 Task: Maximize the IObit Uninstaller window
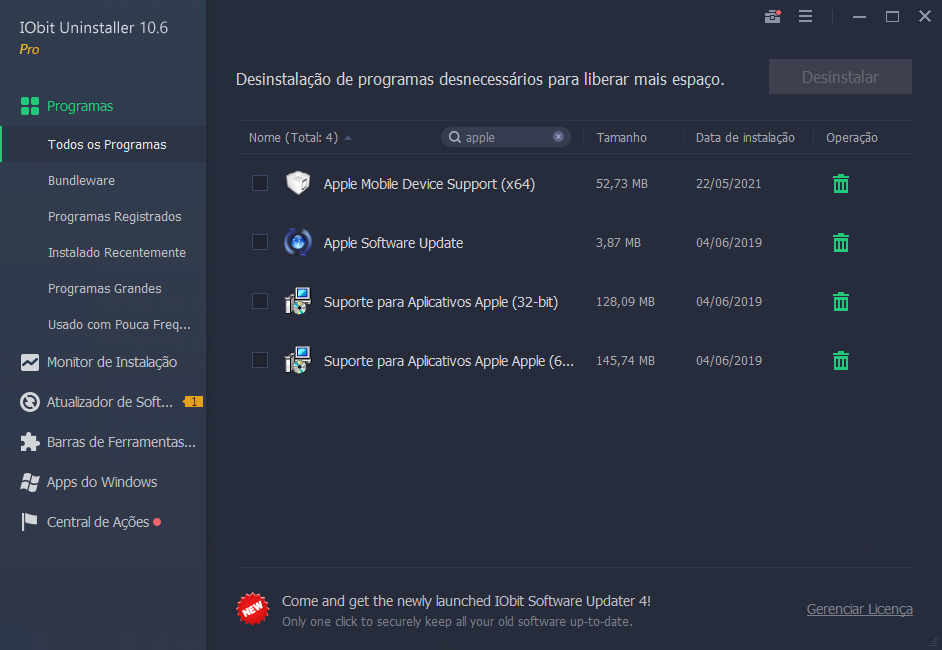coord(893,16)
